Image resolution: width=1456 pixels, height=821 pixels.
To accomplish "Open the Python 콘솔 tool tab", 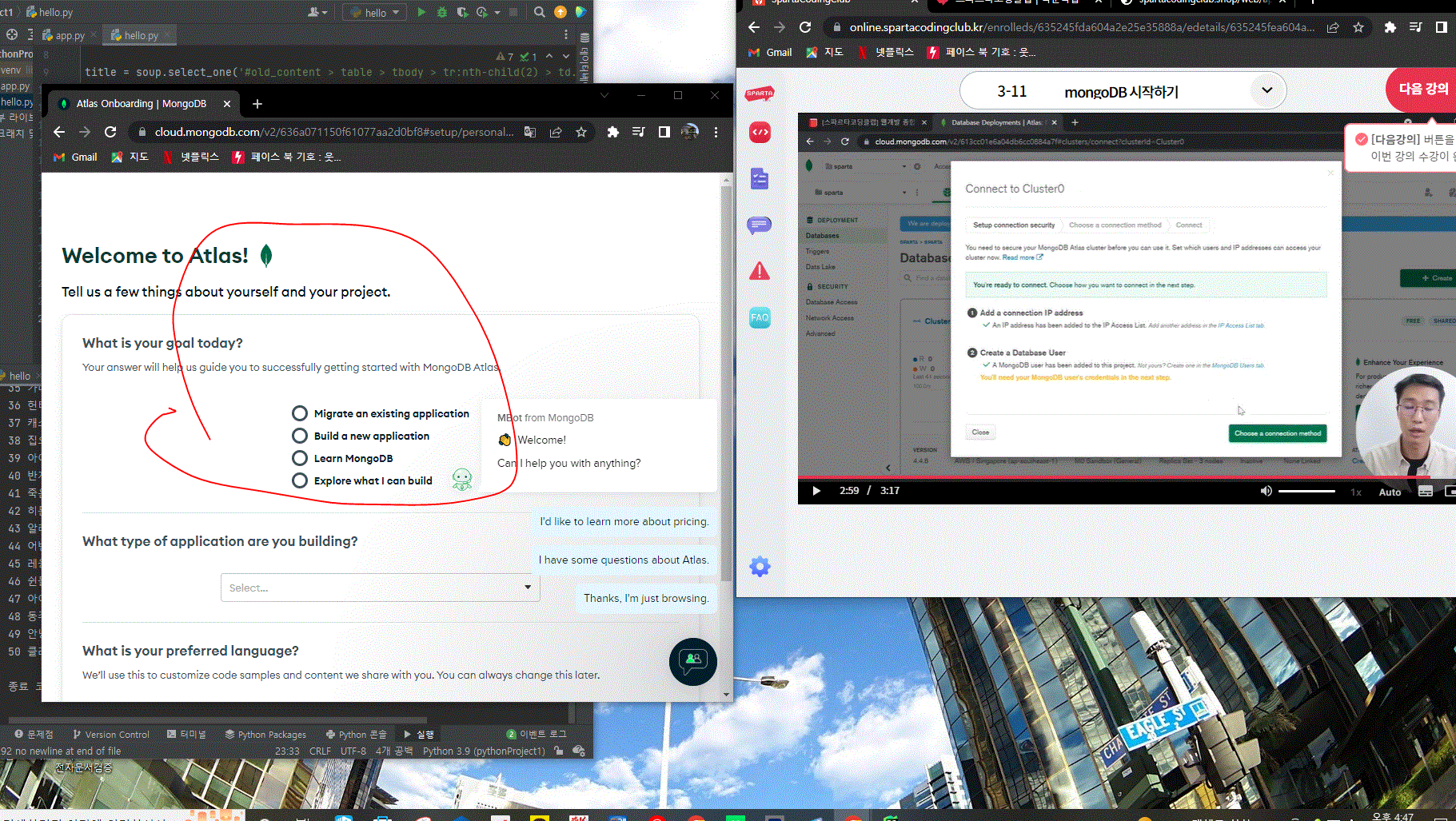I will coord(357,734).
